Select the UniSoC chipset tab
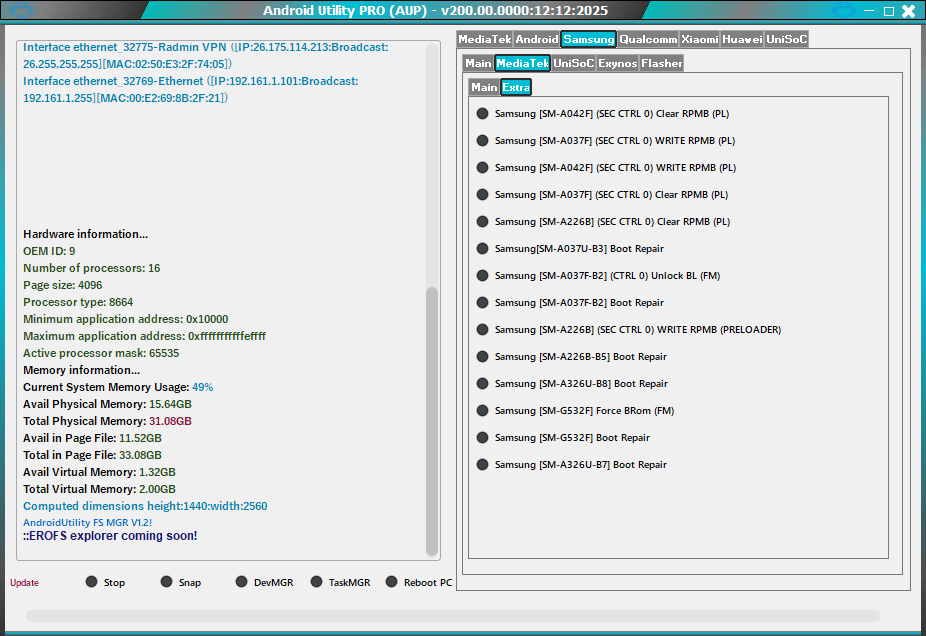 (575, 62)
